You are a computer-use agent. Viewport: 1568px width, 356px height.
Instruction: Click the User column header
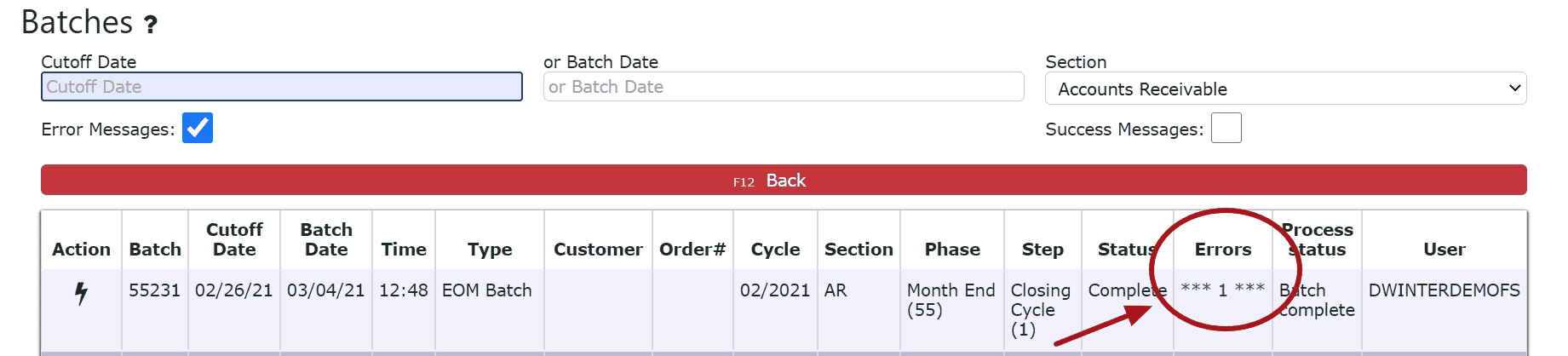click(x=1445, y=250)
